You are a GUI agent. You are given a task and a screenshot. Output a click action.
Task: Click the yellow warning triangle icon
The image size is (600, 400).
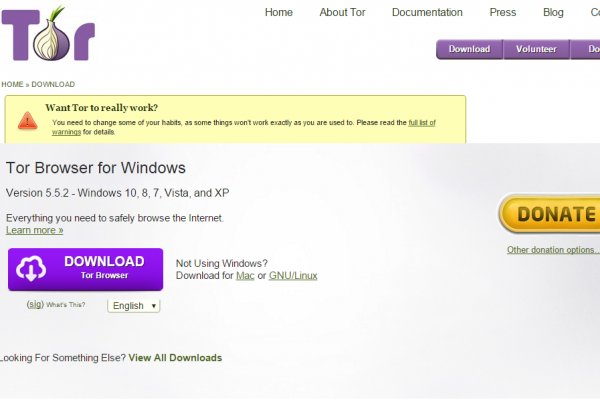click(27, 120)
